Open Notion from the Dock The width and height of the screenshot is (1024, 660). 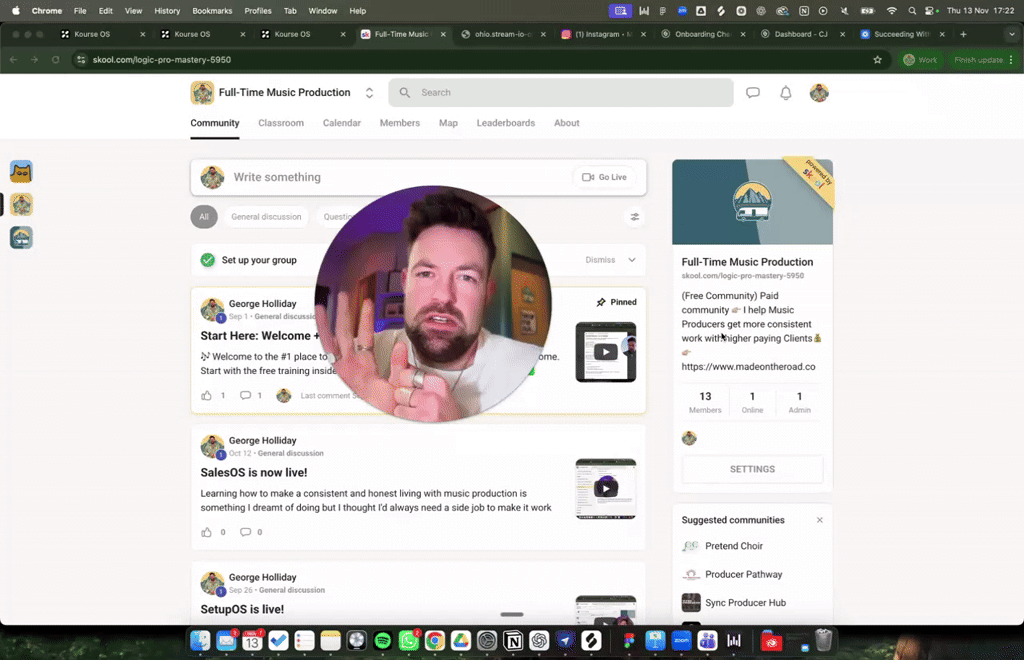tap(513, 641)
